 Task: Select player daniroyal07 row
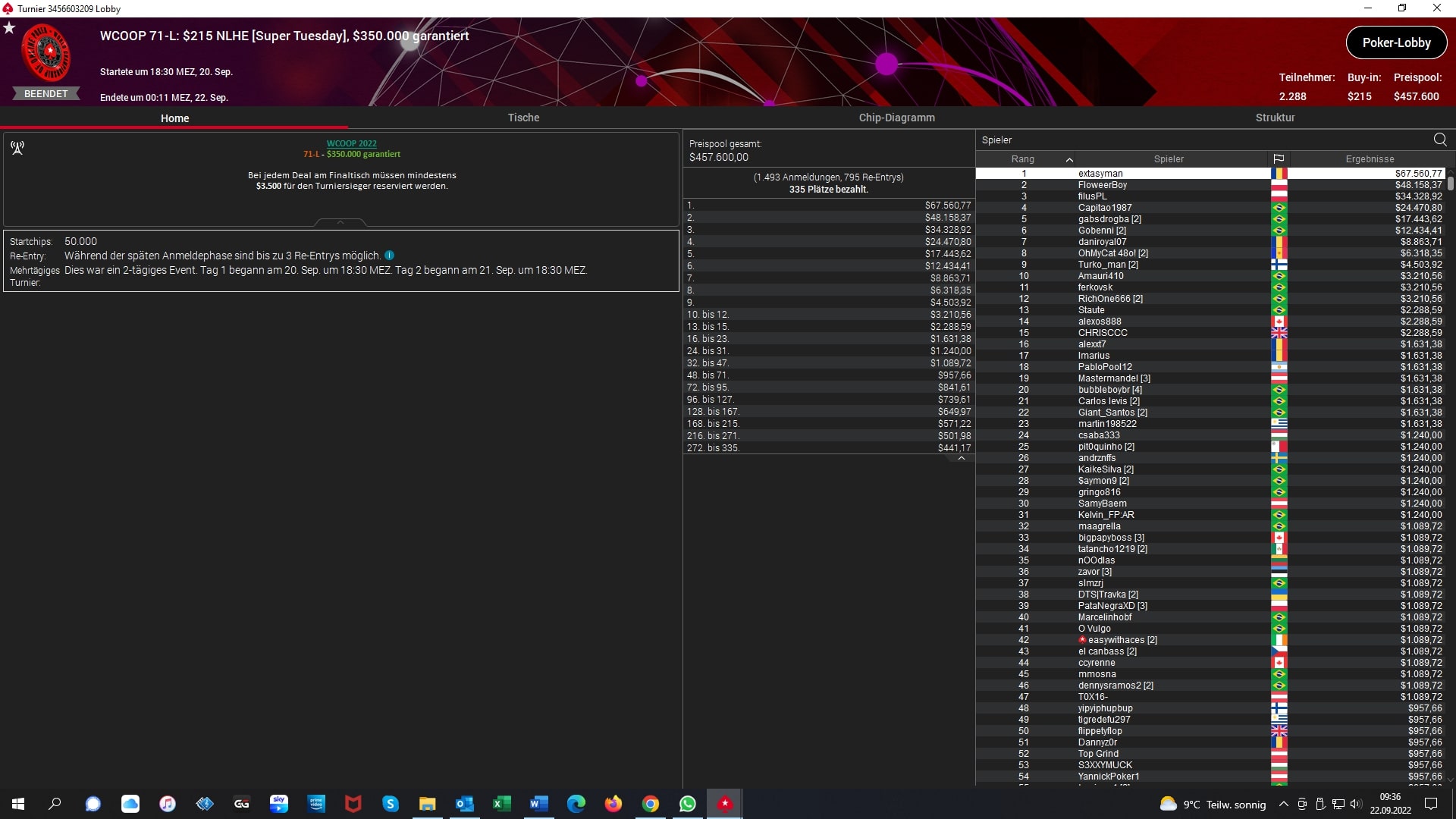point(1210,242)
